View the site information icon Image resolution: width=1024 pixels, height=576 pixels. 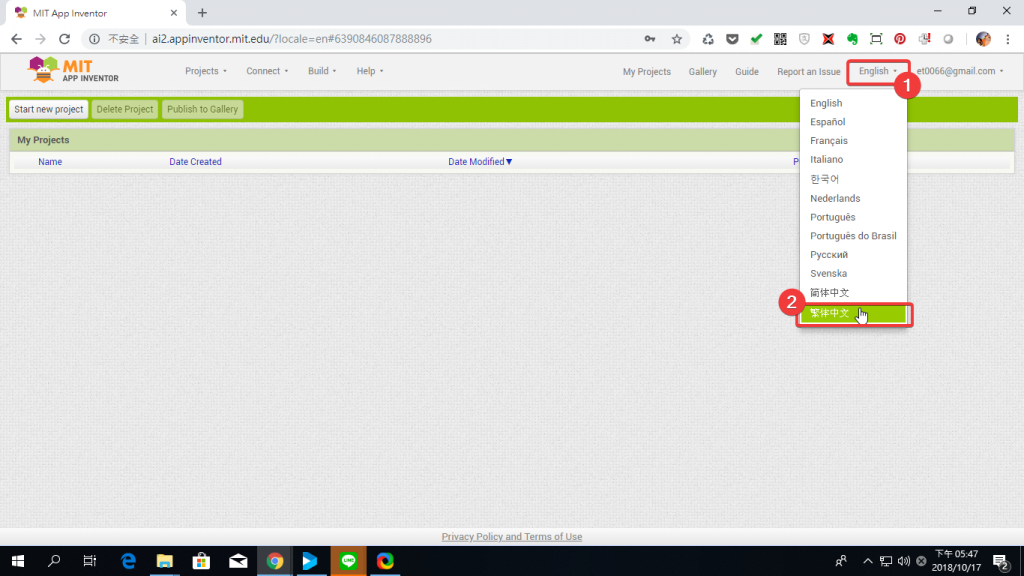[x=95, y=39]
